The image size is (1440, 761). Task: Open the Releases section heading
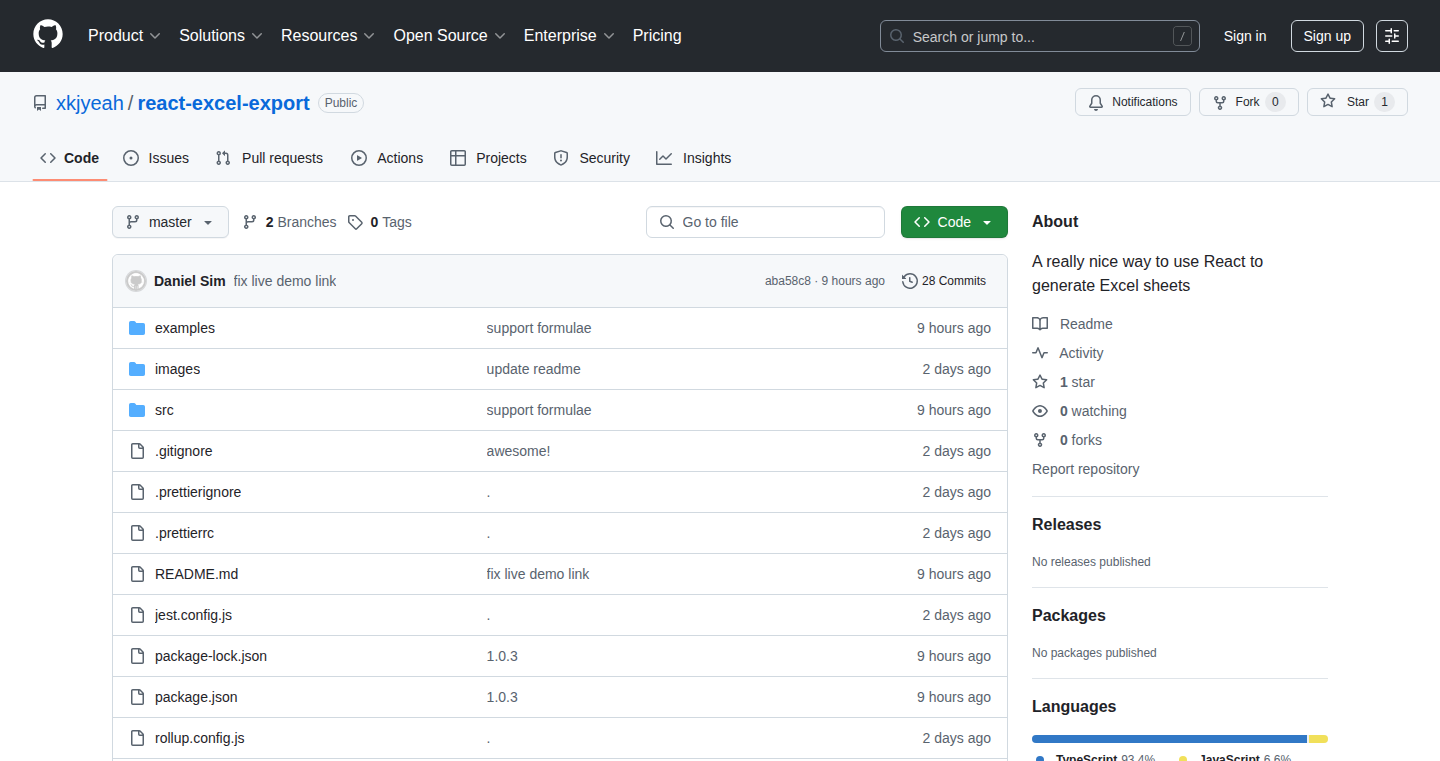[1066, 524]
